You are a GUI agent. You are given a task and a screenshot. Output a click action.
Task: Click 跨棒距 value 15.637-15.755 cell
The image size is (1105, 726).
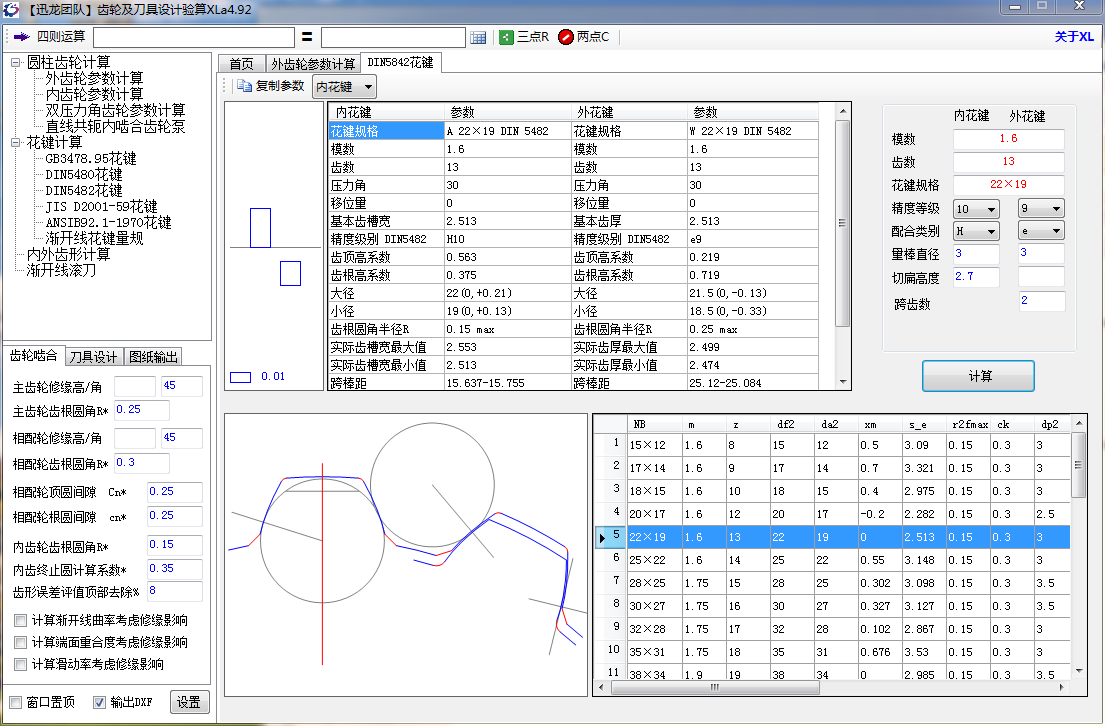tap(507, 383)
